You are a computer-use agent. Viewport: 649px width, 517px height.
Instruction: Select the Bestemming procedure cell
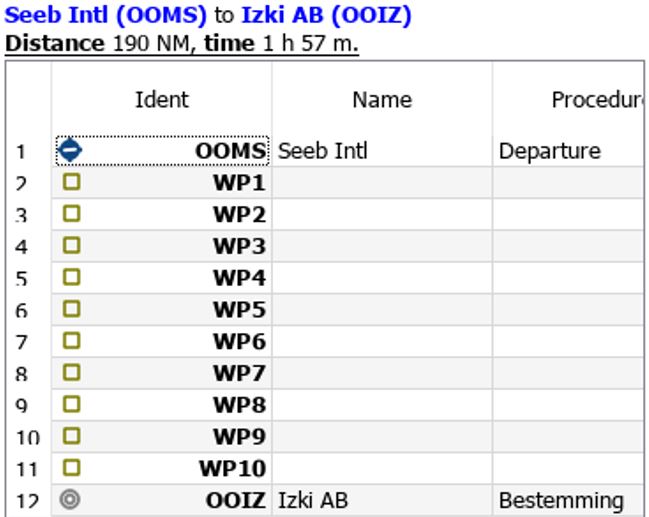[569, 500]
